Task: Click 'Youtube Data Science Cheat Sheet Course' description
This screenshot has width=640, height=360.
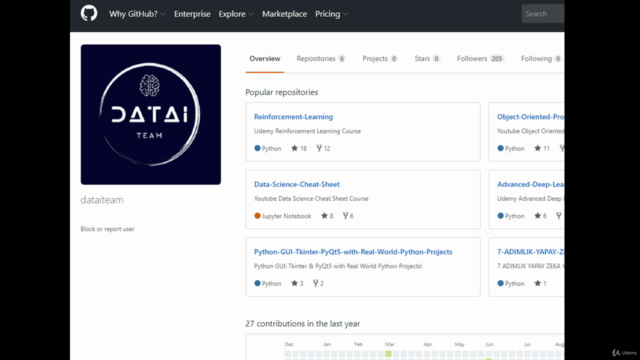Action: tap(311, 199)
